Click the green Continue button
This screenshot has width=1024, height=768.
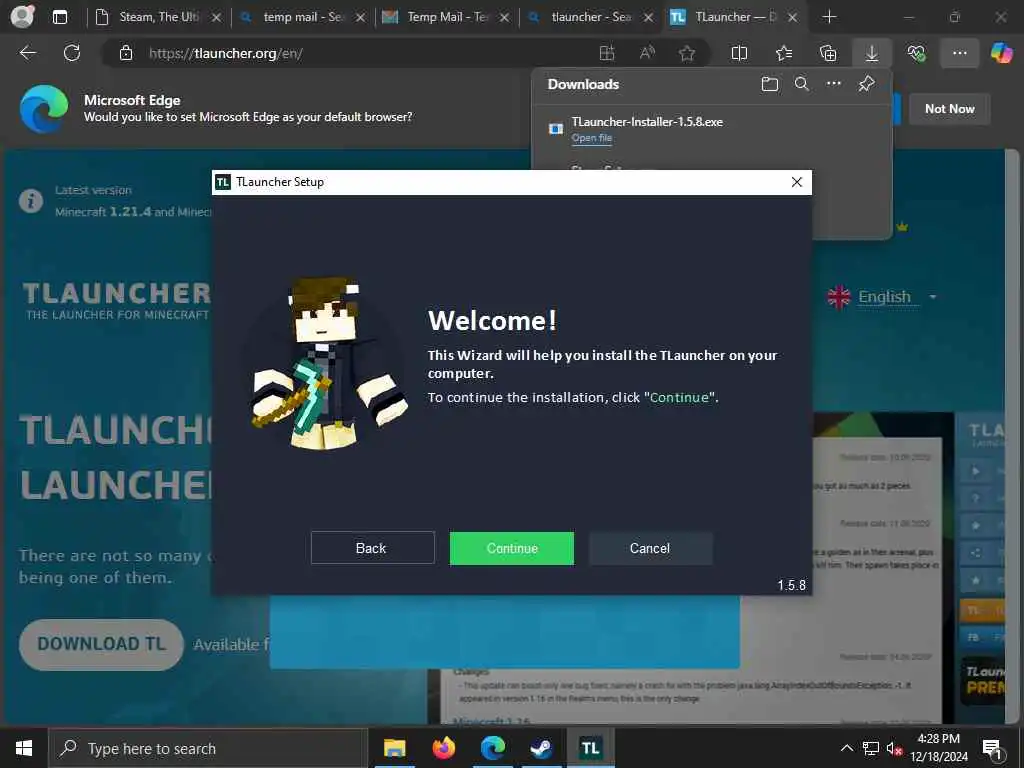pyautogui.click(x=511, y=548)
